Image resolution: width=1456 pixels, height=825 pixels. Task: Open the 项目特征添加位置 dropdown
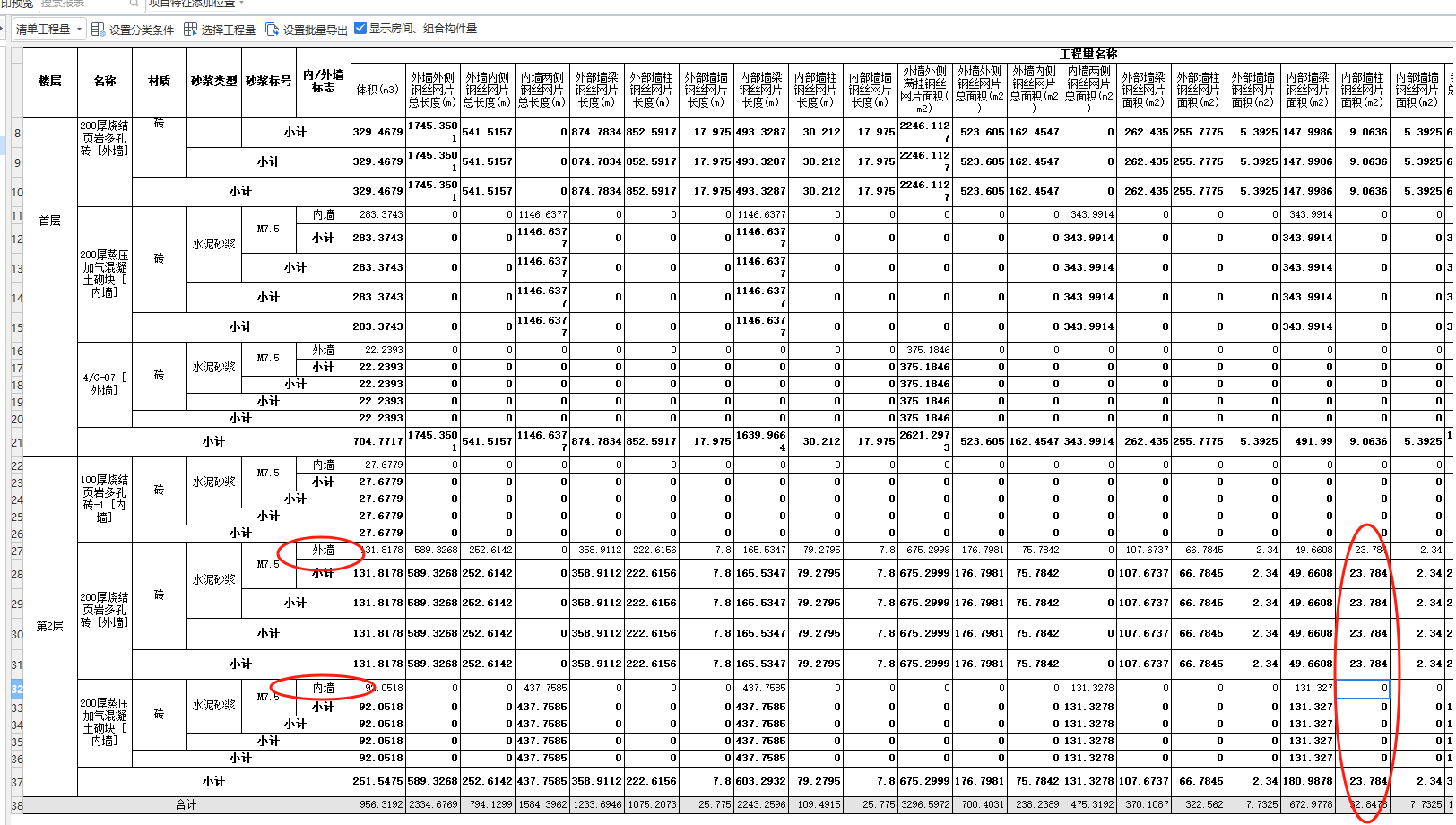tap(196, 4)
